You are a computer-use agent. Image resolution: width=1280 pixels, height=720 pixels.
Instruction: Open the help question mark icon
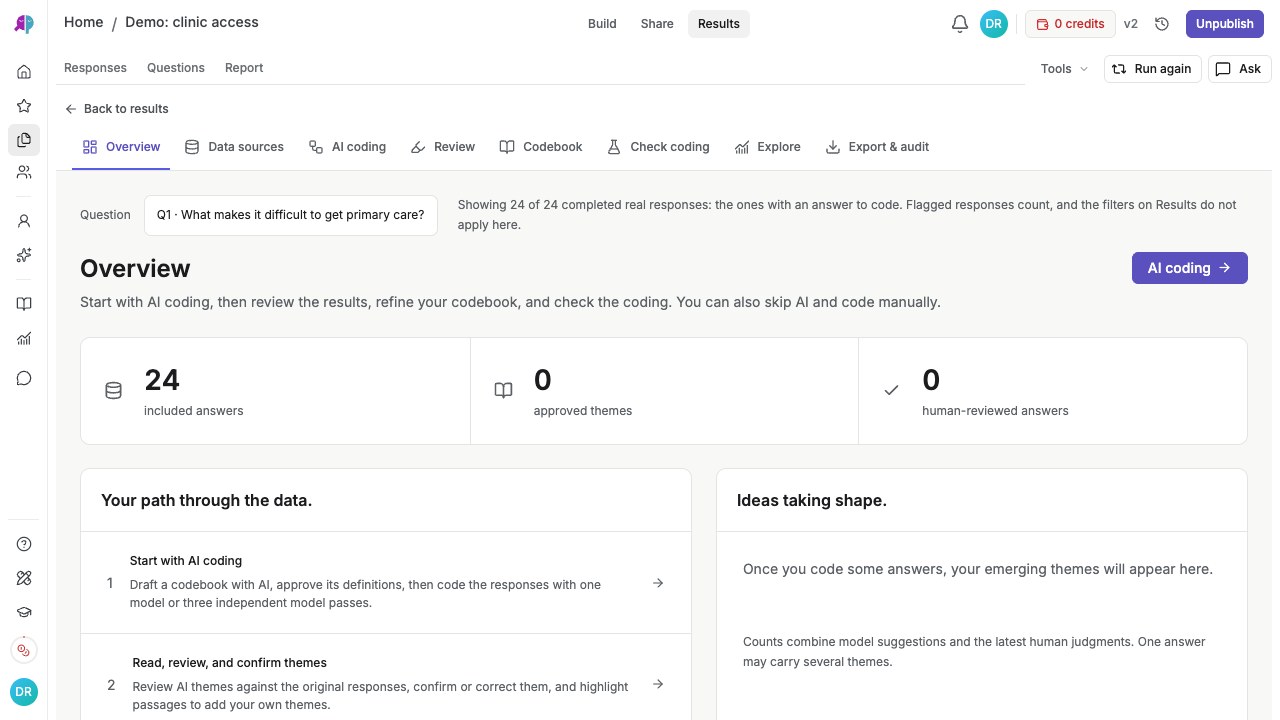(24, 544)
